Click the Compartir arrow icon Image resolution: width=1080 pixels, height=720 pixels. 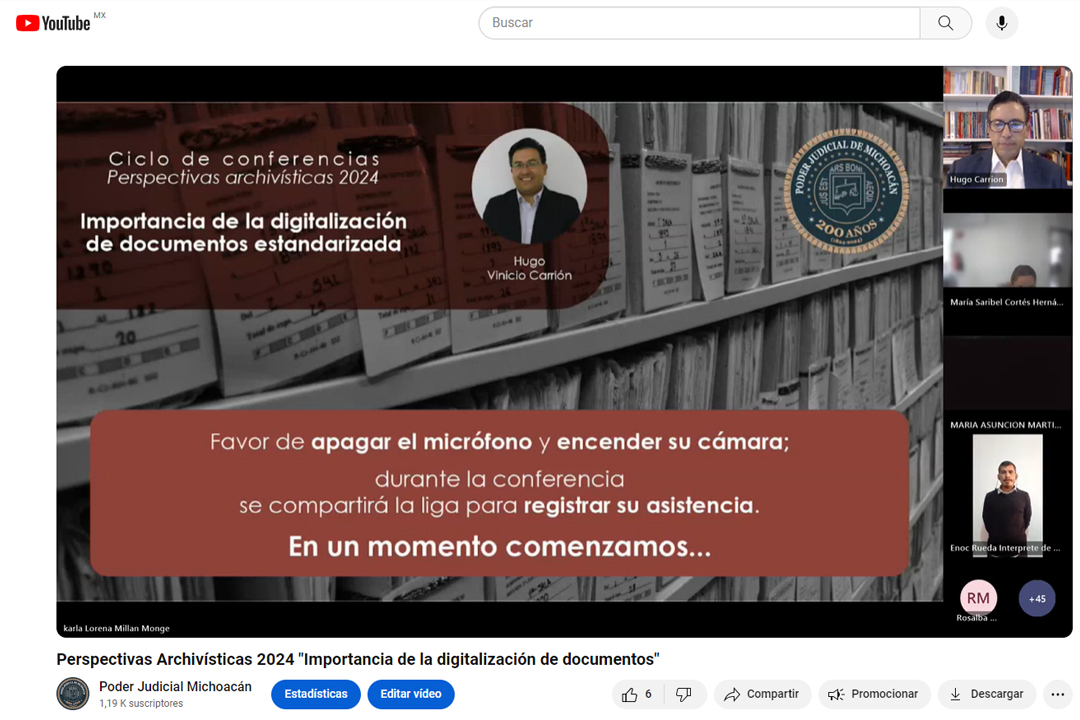(733, 694)
